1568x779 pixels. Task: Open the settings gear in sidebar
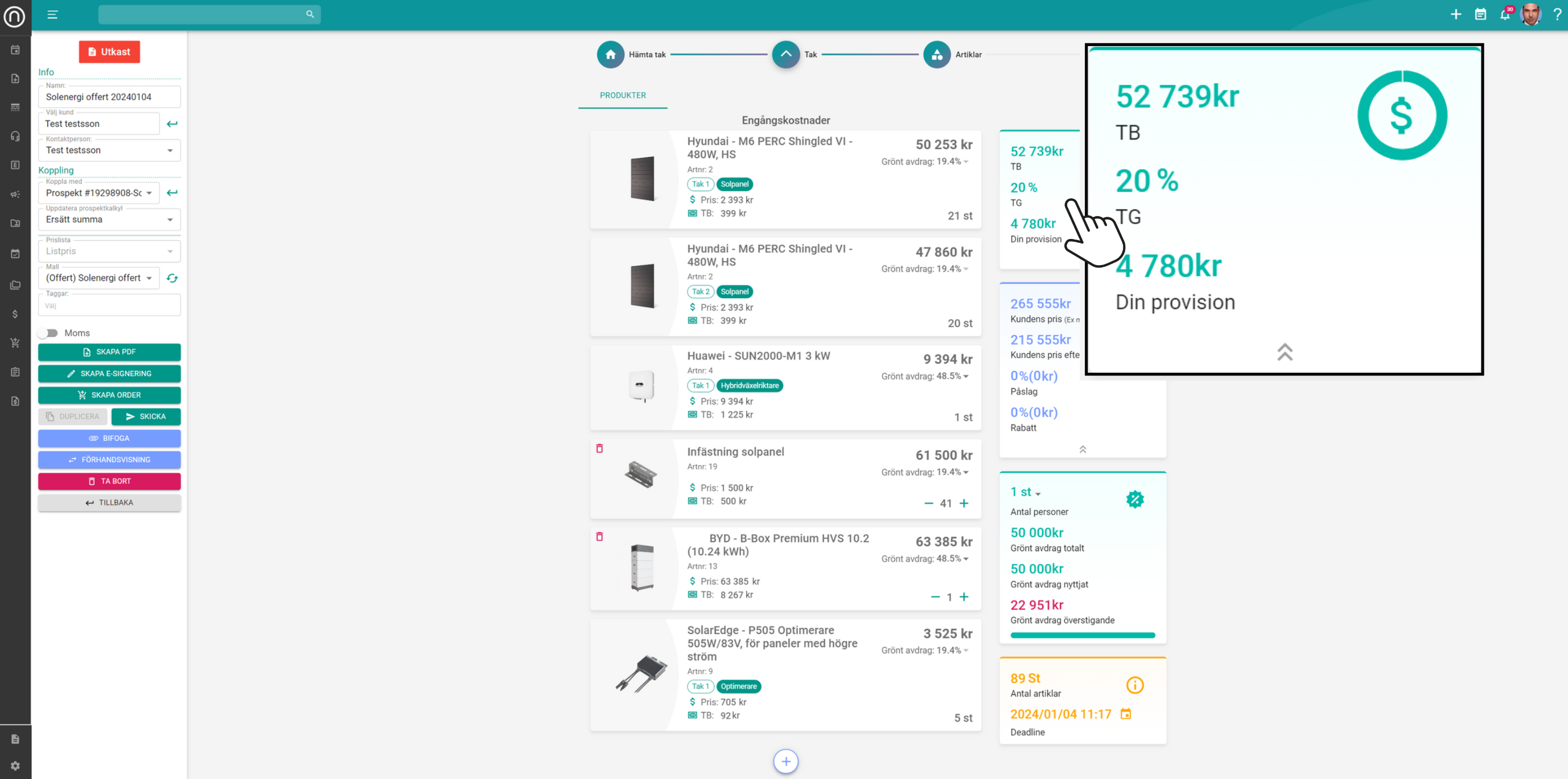(x=15, y=765)
